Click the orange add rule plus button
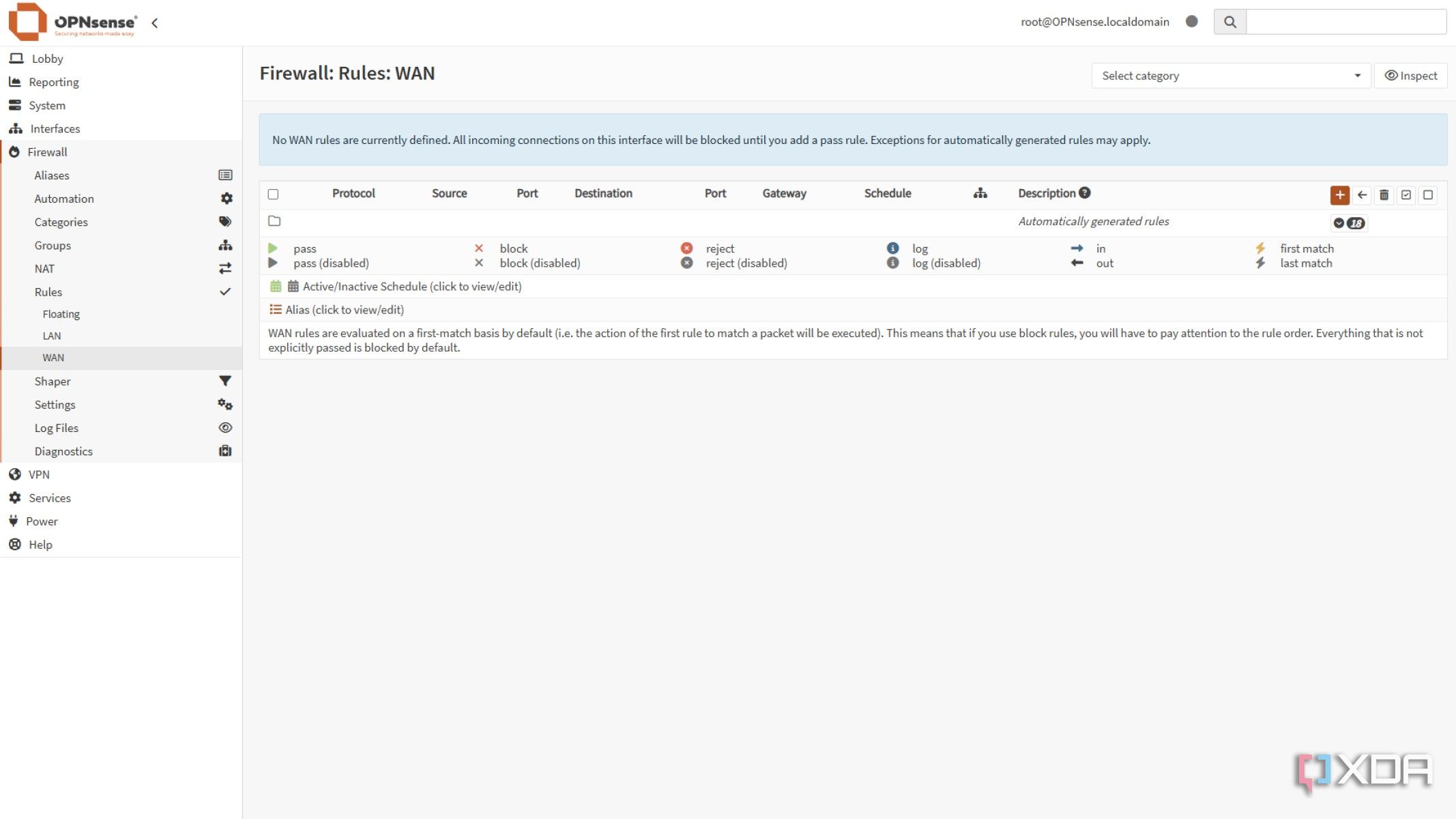This screenshot has height=819, width=1456. (1339, 195)
